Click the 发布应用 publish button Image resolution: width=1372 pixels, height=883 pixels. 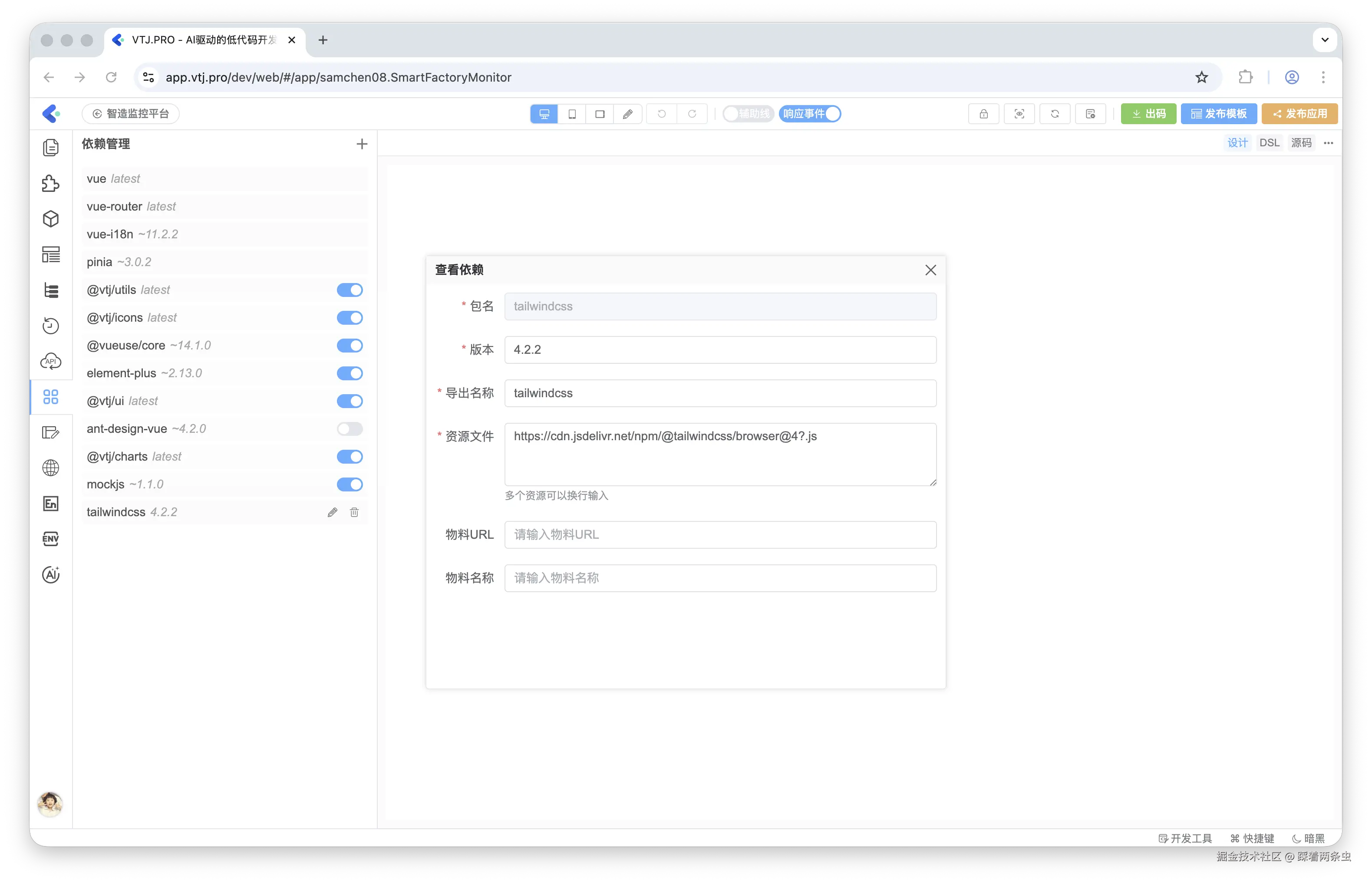[1299, 114]
